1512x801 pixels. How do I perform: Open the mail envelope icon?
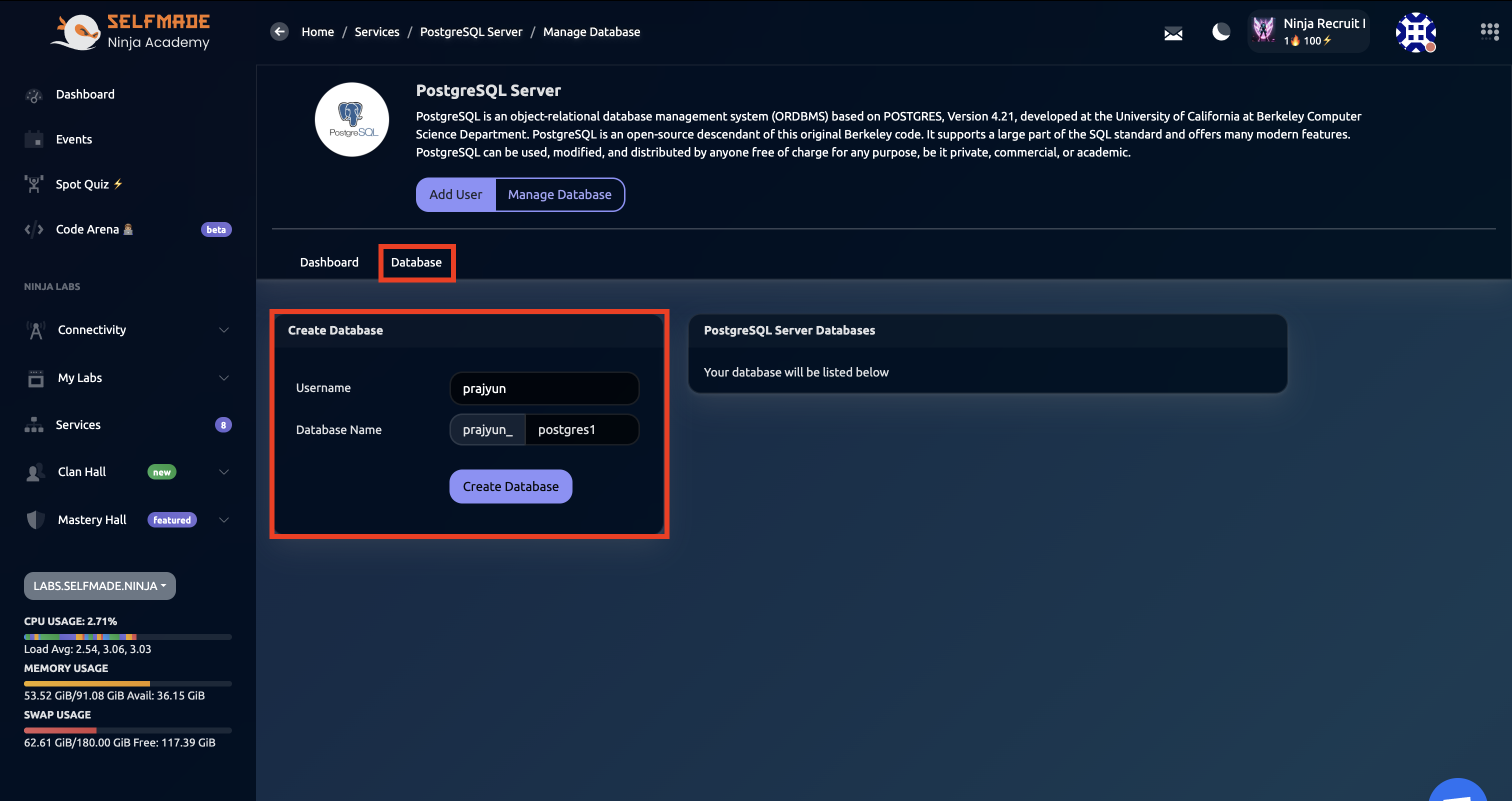pyautogui.click(x=1172, y=33)
